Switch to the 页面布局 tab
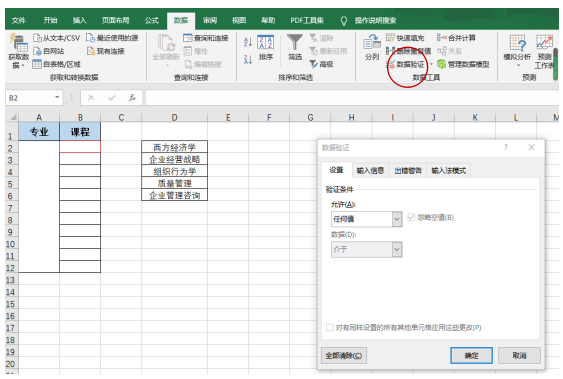 [115, 20]
